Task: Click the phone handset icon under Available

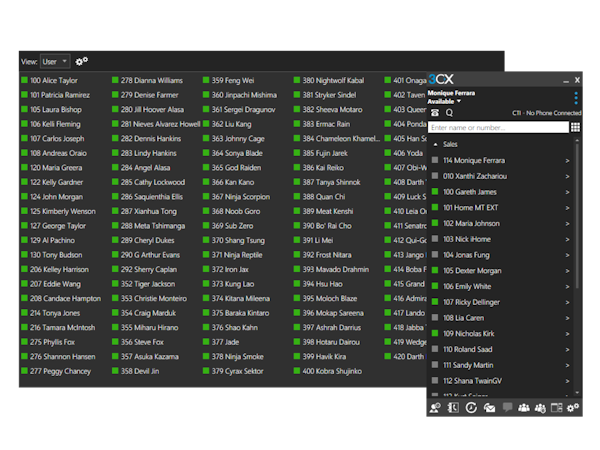Action: 435,113
